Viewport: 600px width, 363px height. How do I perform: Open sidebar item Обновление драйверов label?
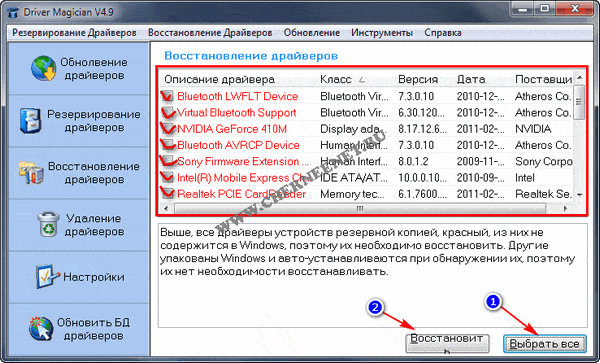click(x=94, y=68)
